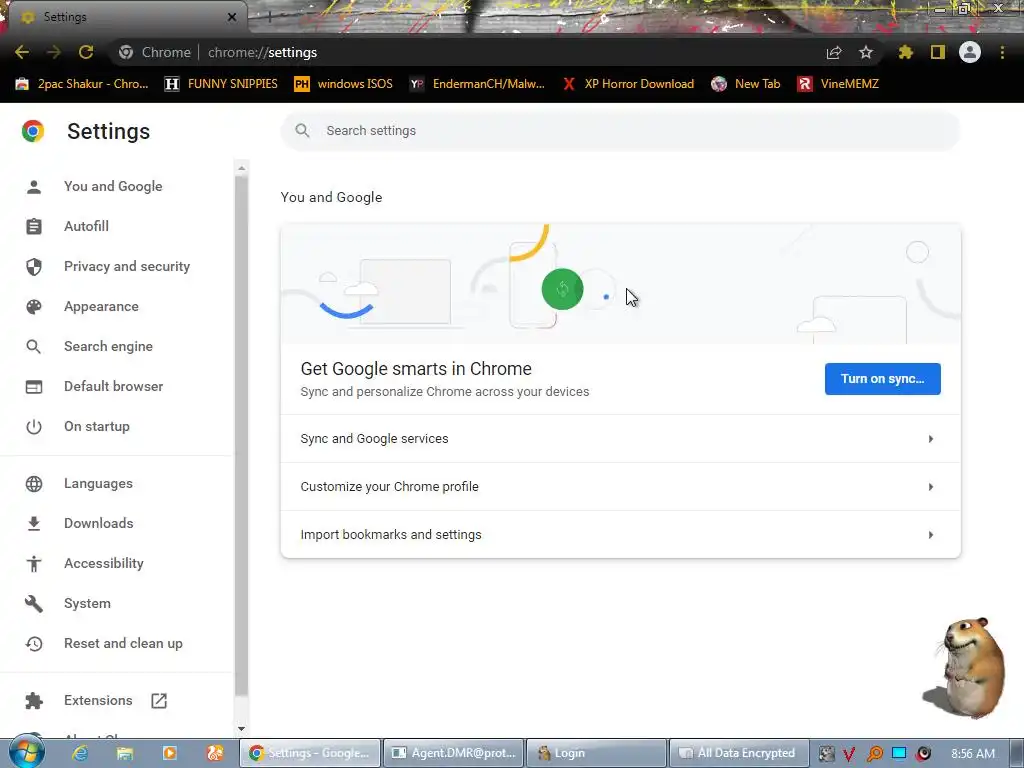Open the New Tab bookmark
Viewport: 1024px width, 768px height.
(x=746, y=84)
